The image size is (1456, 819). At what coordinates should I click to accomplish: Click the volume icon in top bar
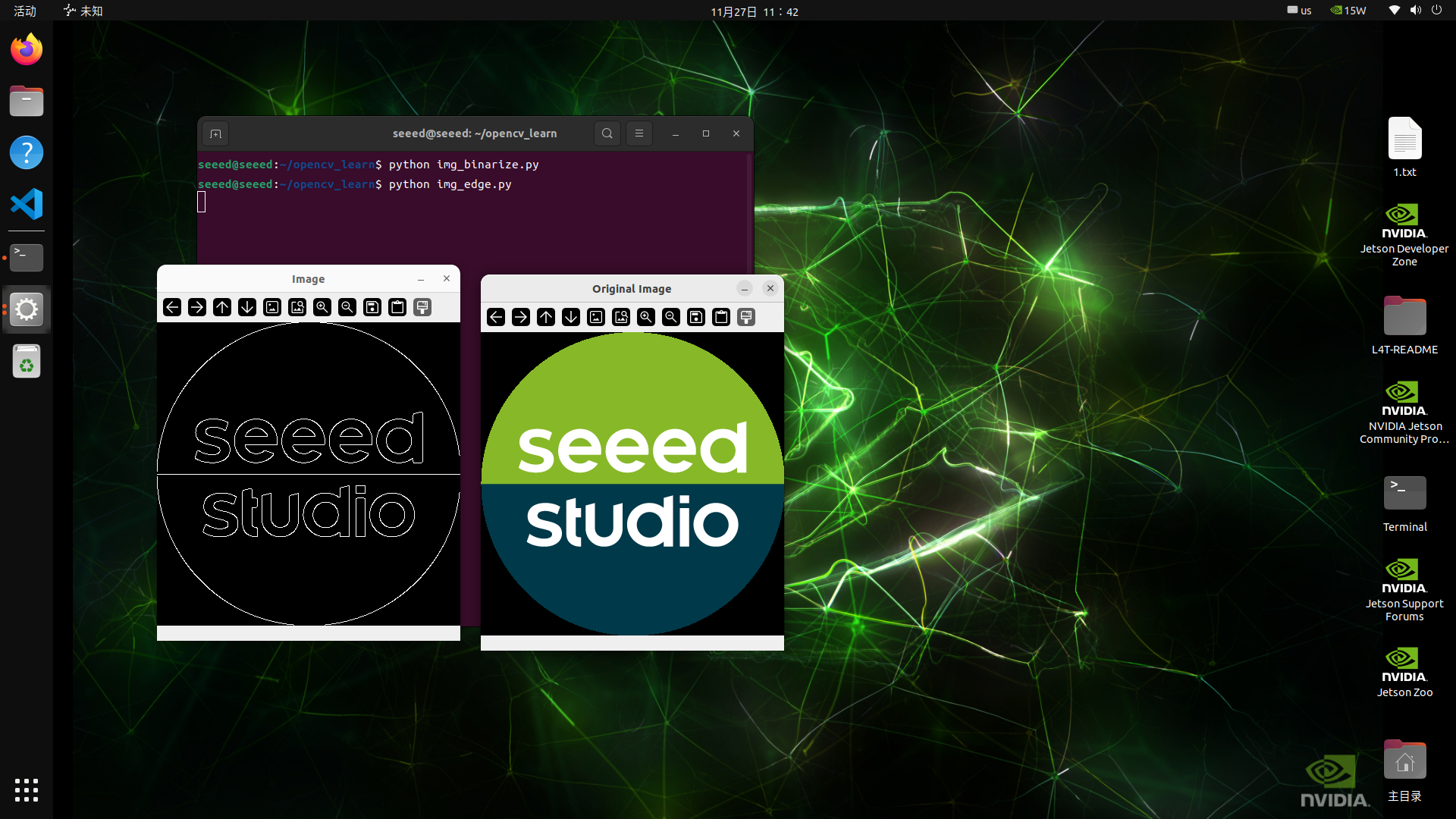(1415, 11)
